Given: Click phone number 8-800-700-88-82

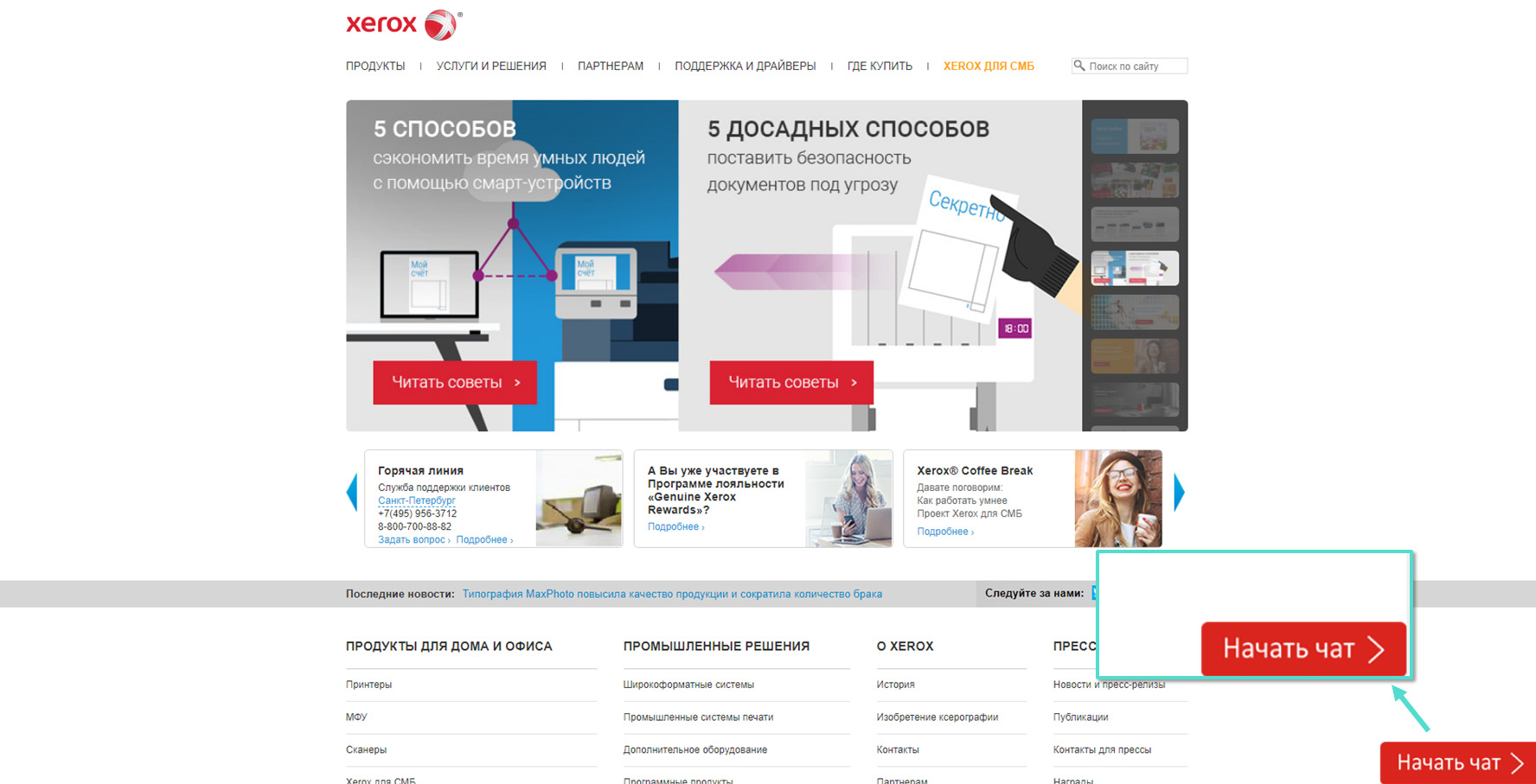Looking at the screenshot, I should [x=414, y=526].
